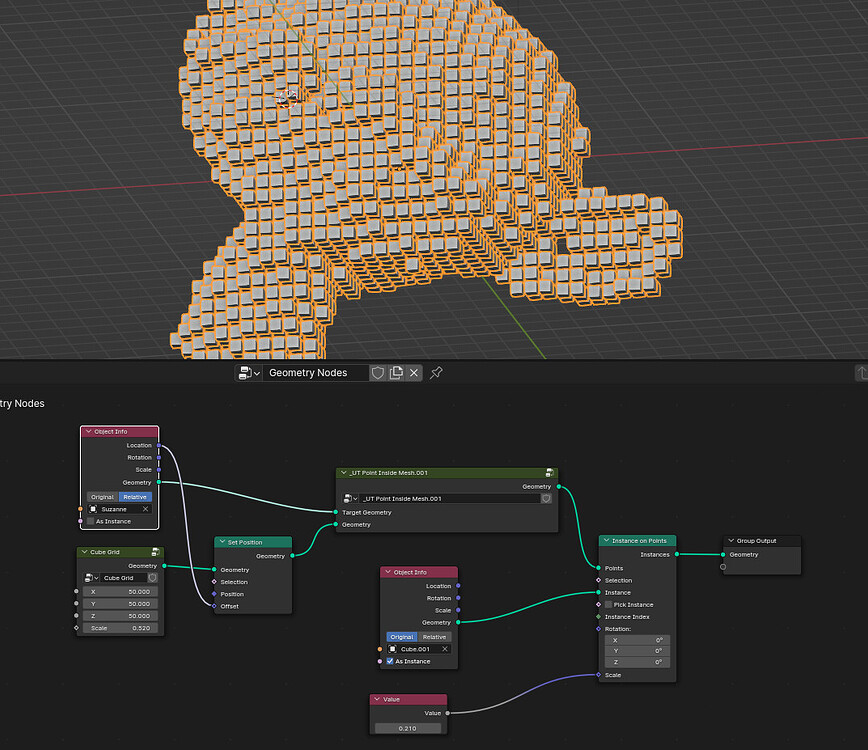Screen dimensions: 868x750
Task: Open _UT Point Inside Mesh.001 browse dropdown
Action: [x=351, y=499]
